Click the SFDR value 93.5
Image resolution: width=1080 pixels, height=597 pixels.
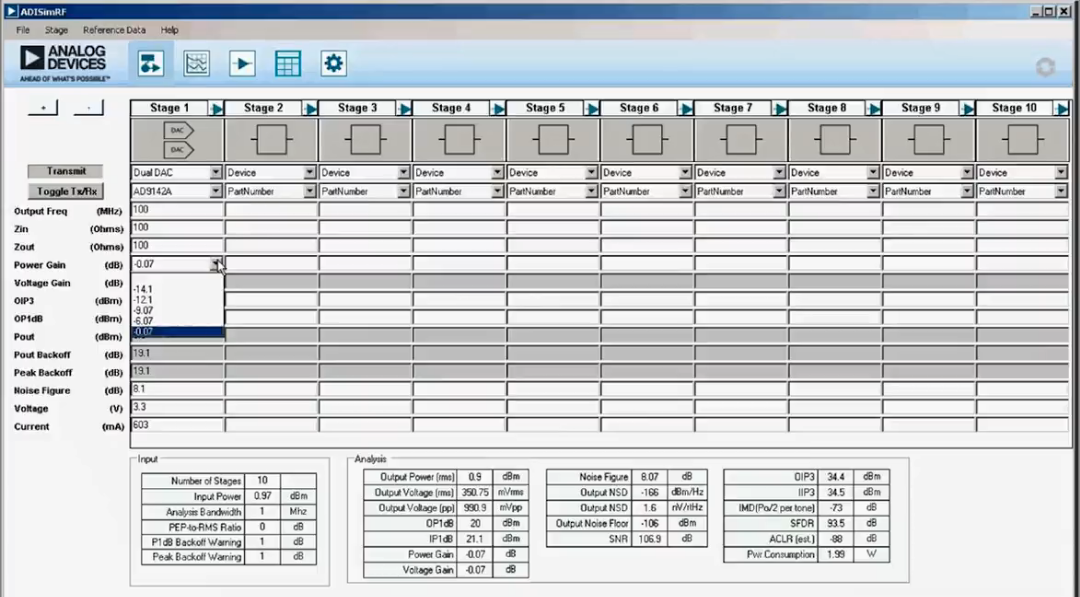click(836, 523)
